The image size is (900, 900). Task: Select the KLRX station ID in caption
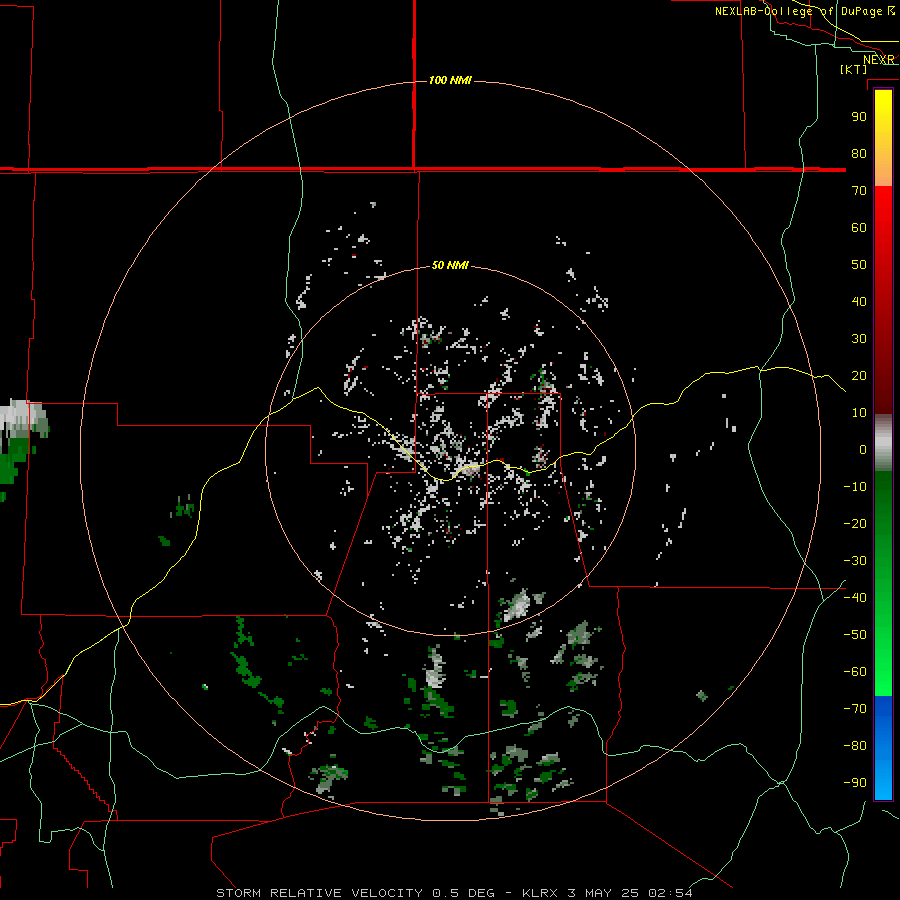pos(541,893)
